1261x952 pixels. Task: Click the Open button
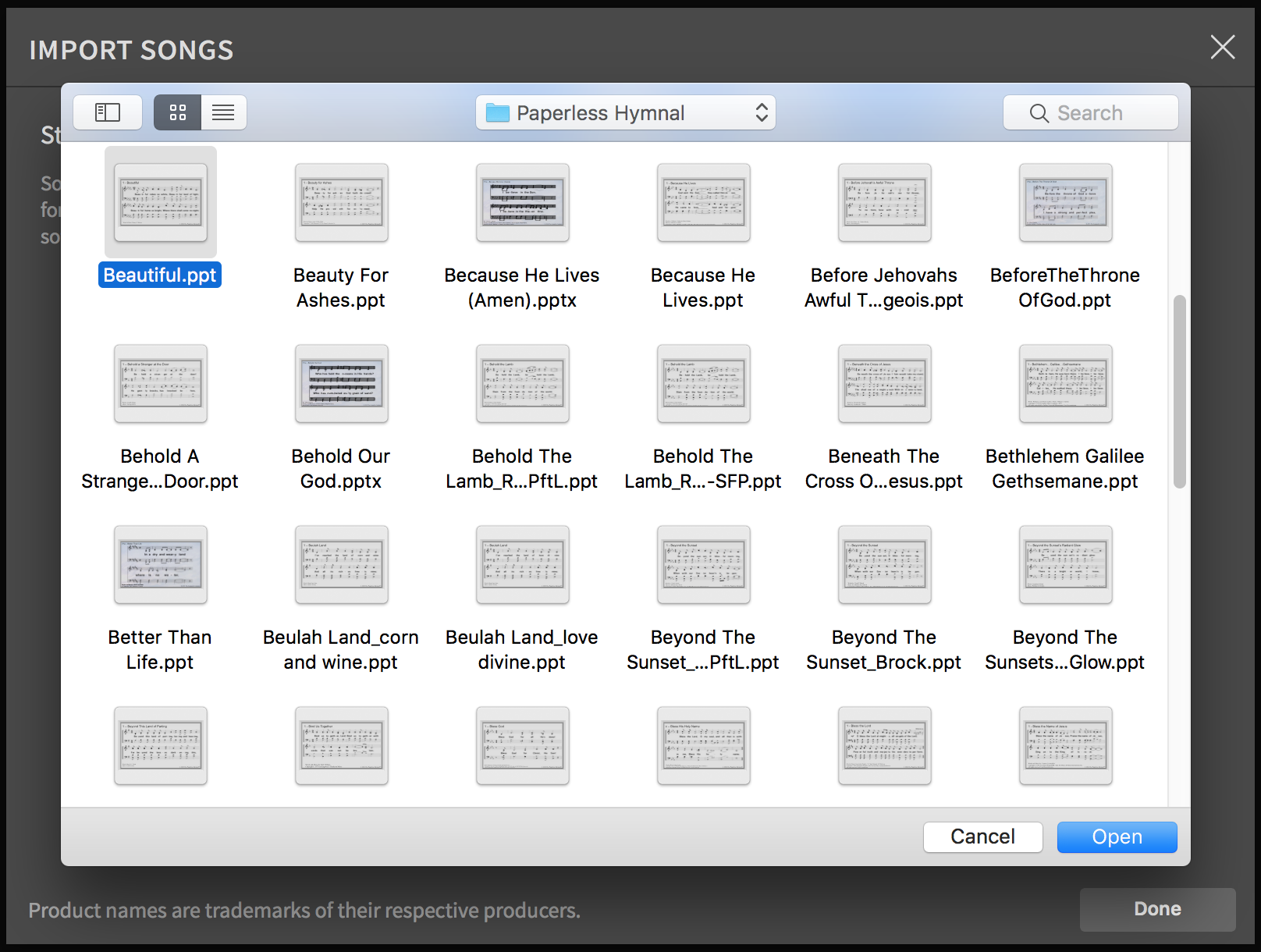click(1117, 837)
